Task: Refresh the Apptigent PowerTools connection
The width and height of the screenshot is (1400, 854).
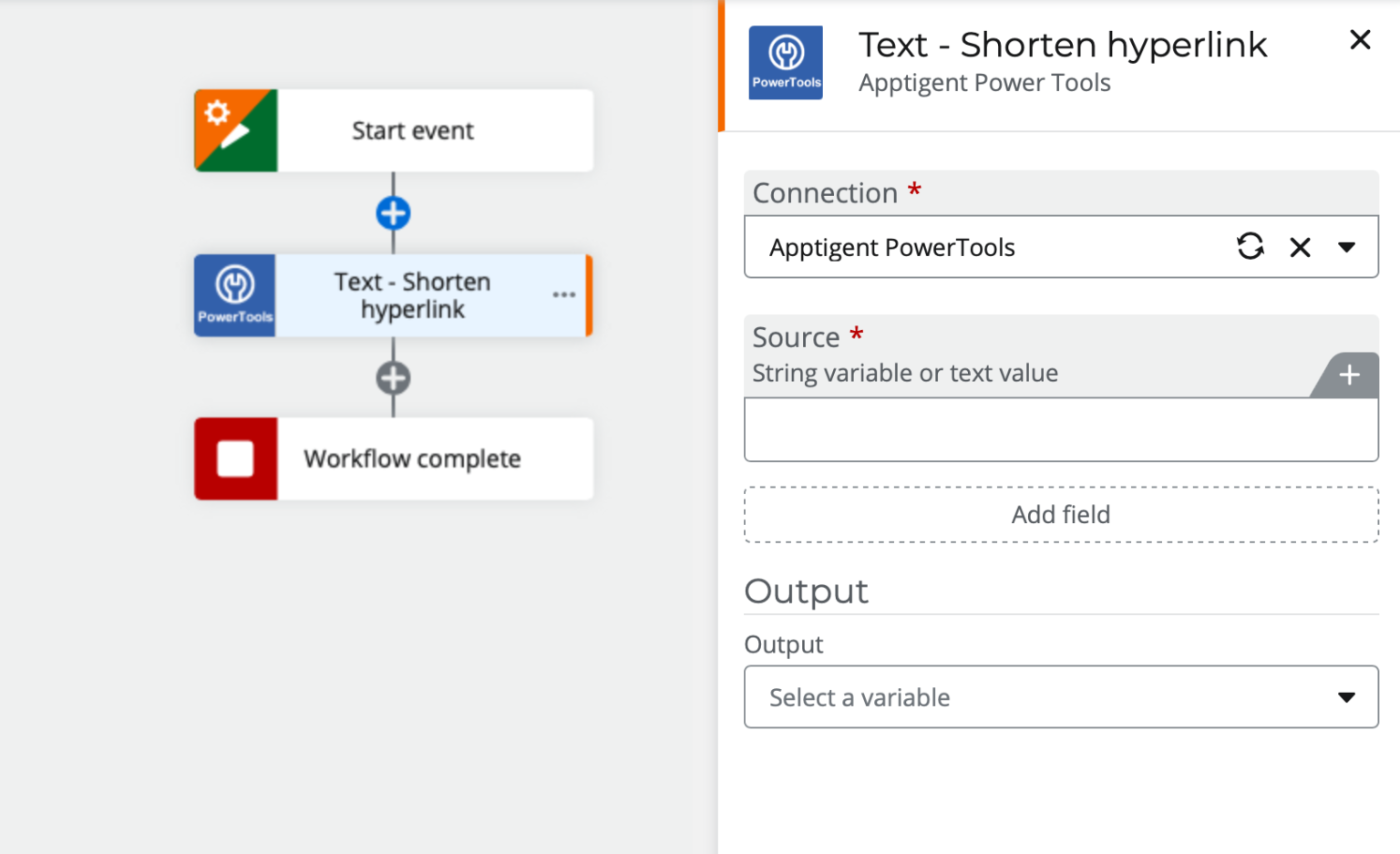Action: (x=1251, y=246)
